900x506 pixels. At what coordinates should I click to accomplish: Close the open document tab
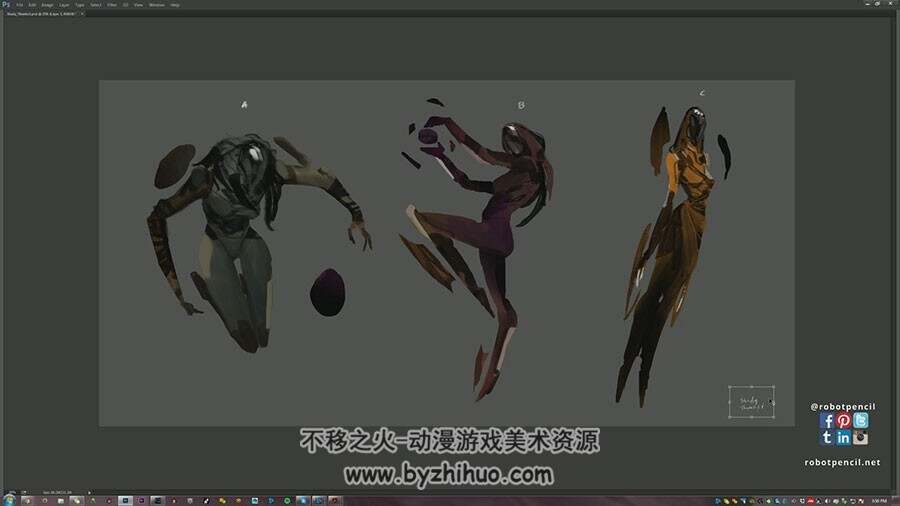tap(82, 13)
